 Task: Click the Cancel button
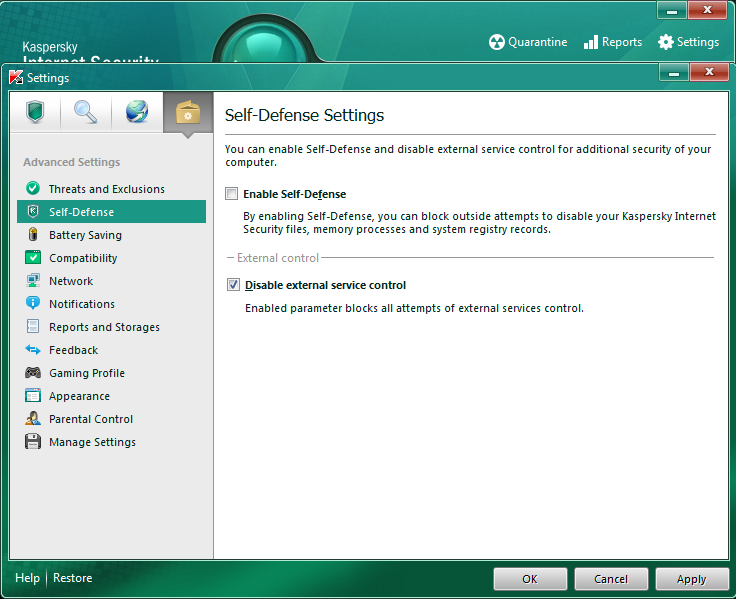611,579
